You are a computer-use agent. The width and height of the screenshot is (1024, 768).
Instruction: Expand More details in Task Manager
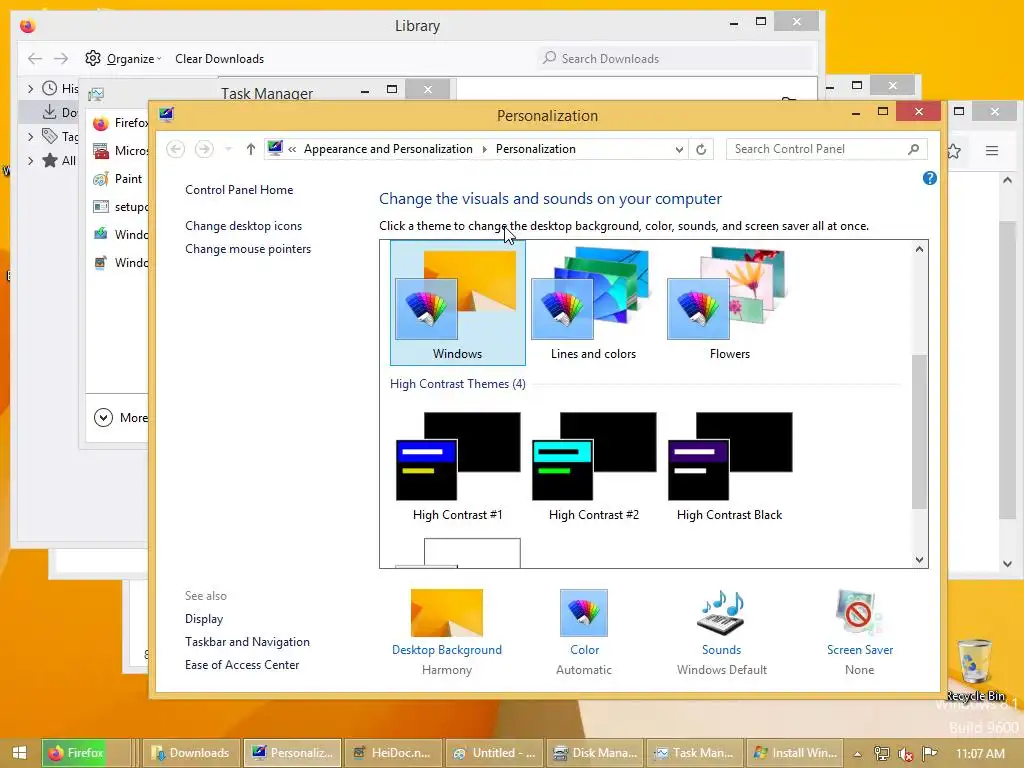coord(121,417)
